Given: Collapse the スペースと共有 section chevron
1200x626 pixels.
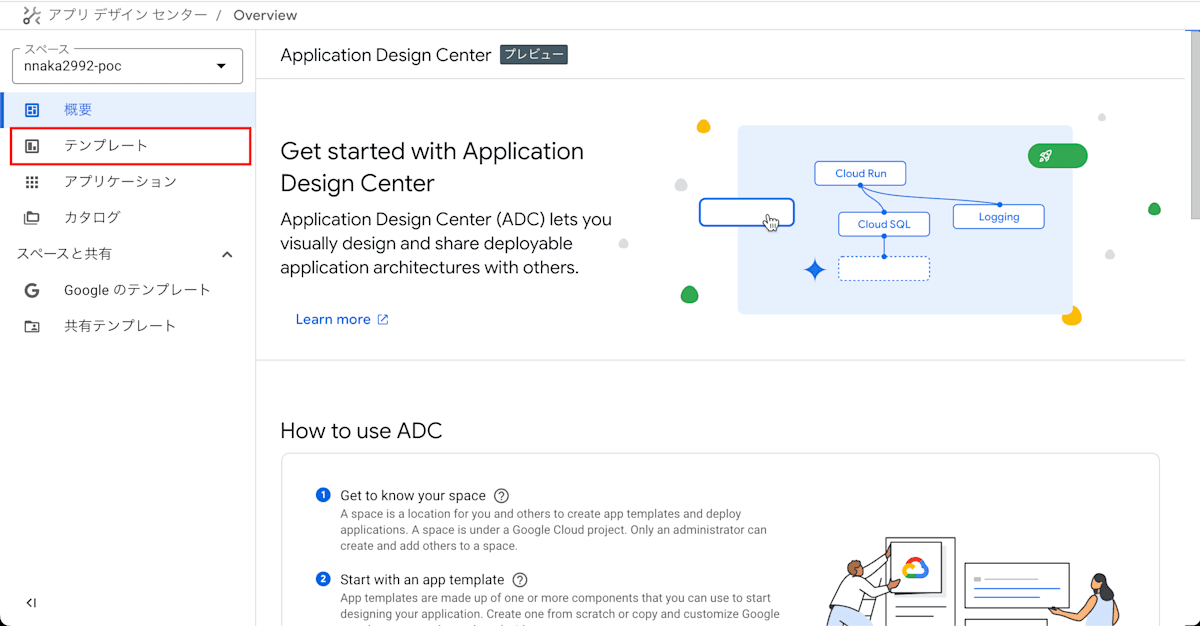Looking at the screenshot, I should pyautogui.click(x=227, y=254).
